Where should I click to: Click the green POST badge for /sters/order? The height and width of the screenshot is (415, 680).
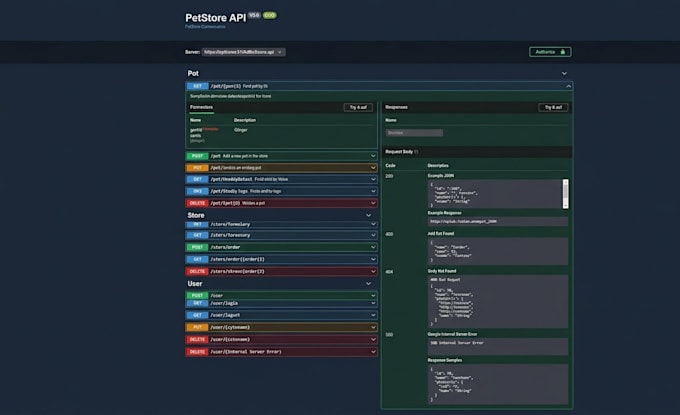[x=197, y=247]
